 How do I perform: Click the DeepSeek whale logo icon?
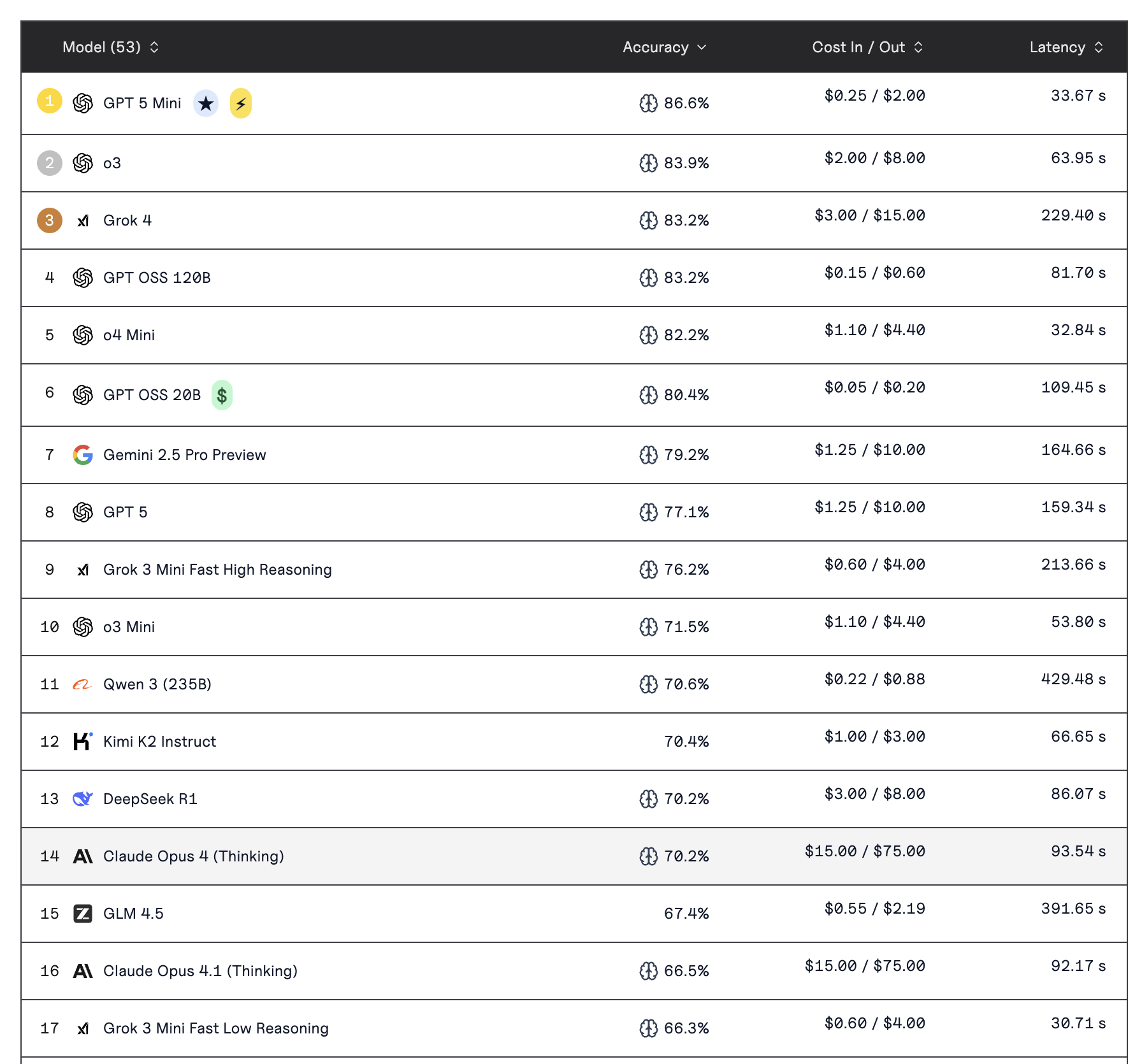pyautogui.click(x=83, y=799)
